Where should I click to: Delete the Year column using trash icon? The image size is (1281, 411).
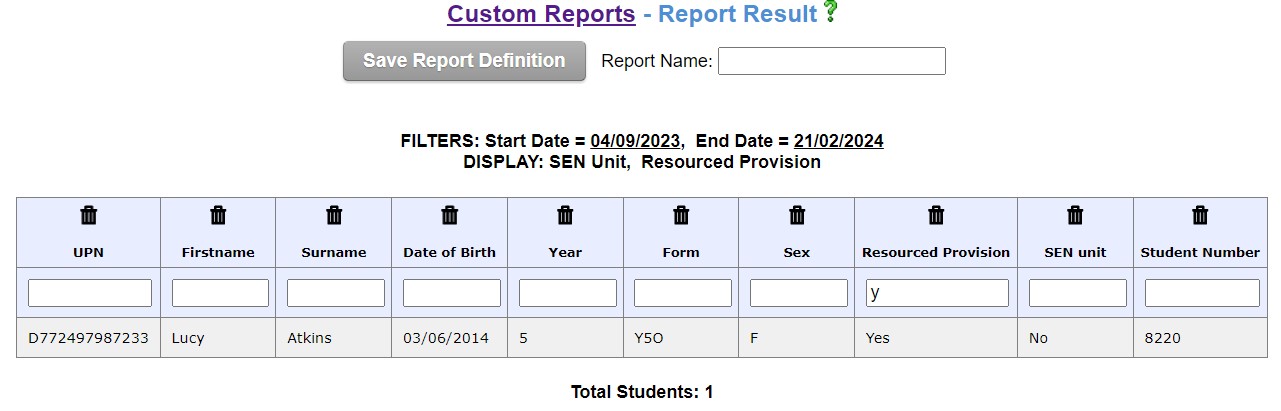pyautogui.click(x=565, y=215)
